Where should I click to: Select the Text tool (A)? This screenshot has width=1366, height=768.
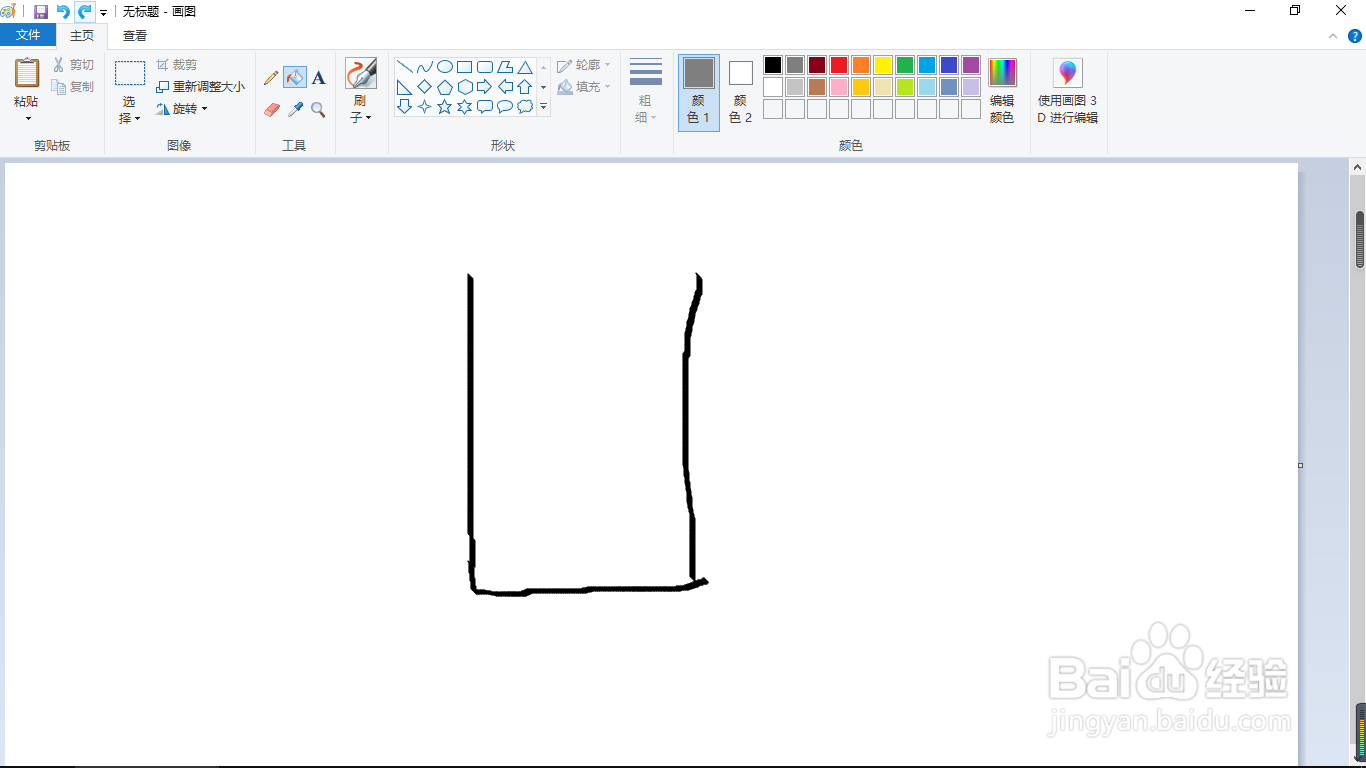tap(318, 78)
